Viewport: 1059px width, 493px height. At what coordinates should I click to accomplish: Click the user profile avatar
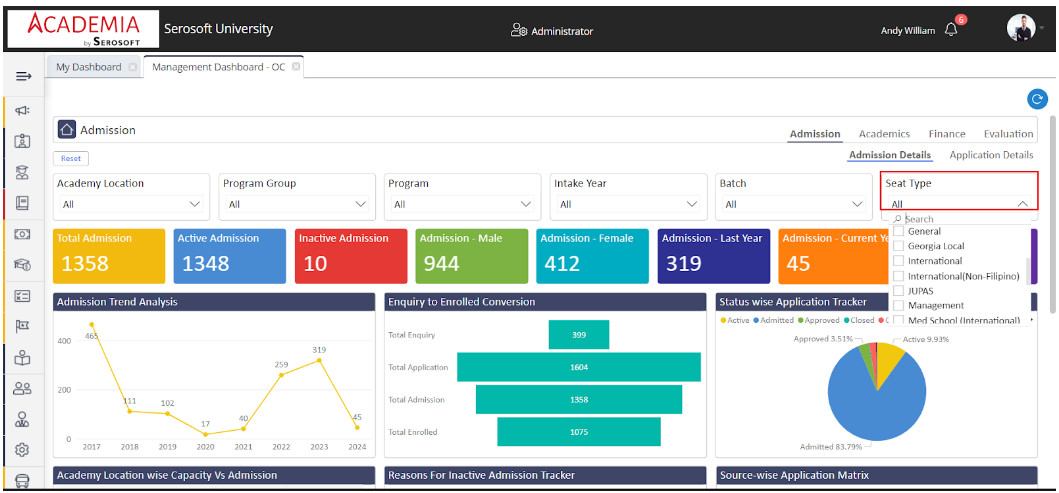[1019, 28]
